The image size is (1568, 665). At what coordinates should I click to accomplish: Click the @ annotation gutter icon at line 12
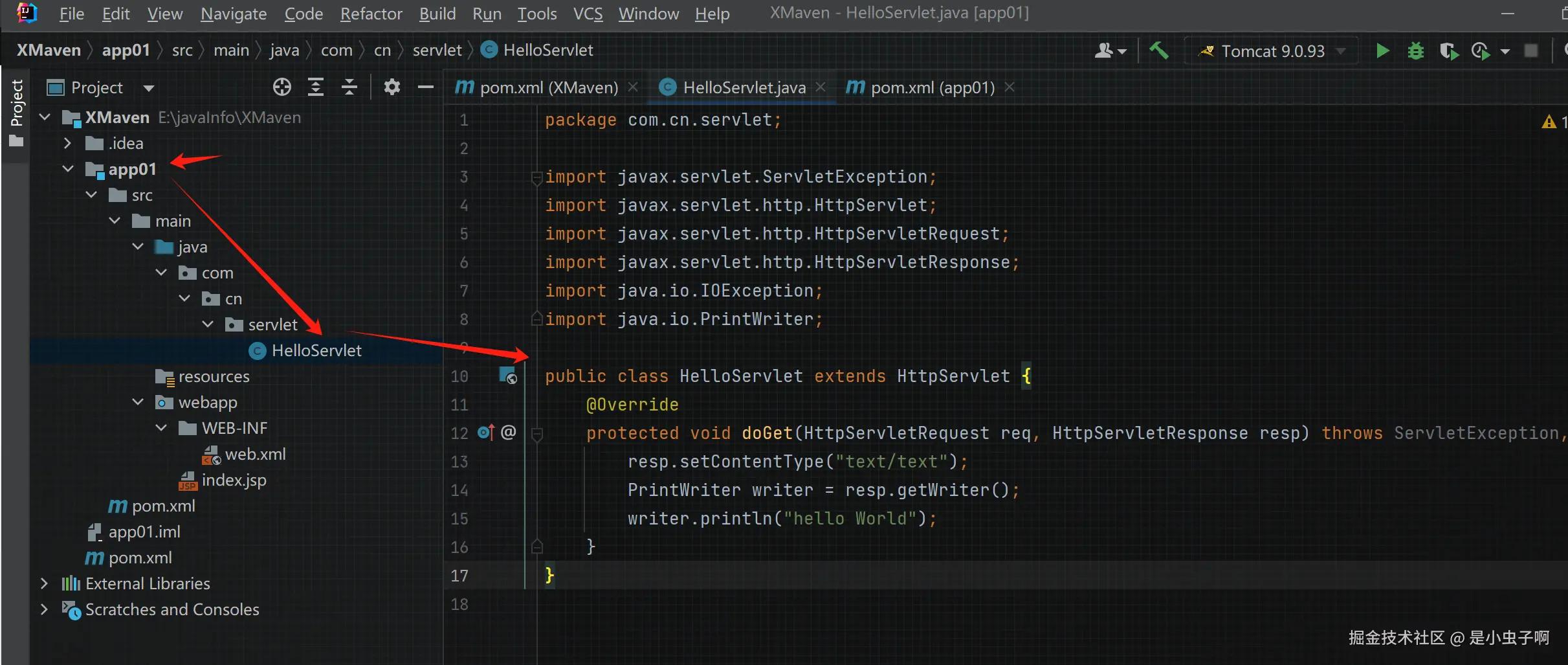(509, 432)
